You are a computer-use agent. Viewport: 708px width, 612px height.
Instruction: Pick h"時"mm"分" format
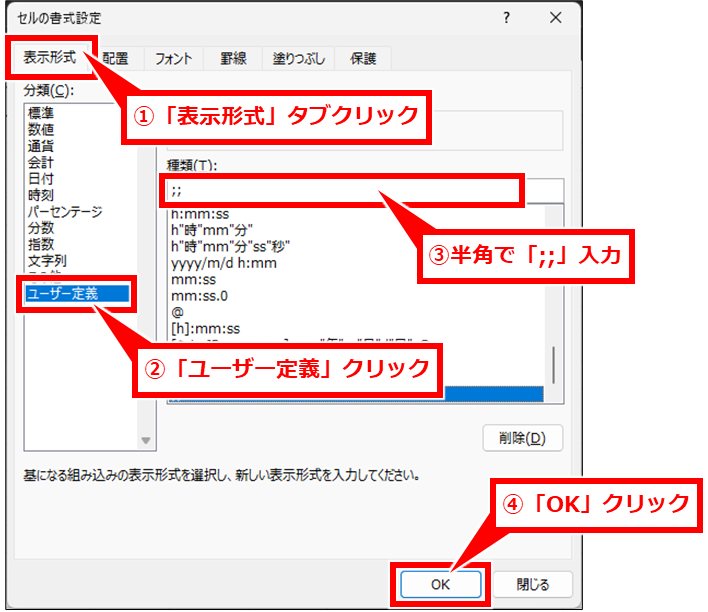pyautogui.click(x=211, y=230)
